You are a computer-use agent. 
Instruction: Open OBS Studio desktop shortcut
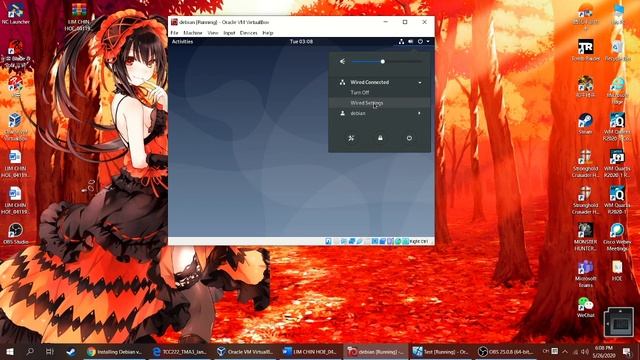coord(16,234)
